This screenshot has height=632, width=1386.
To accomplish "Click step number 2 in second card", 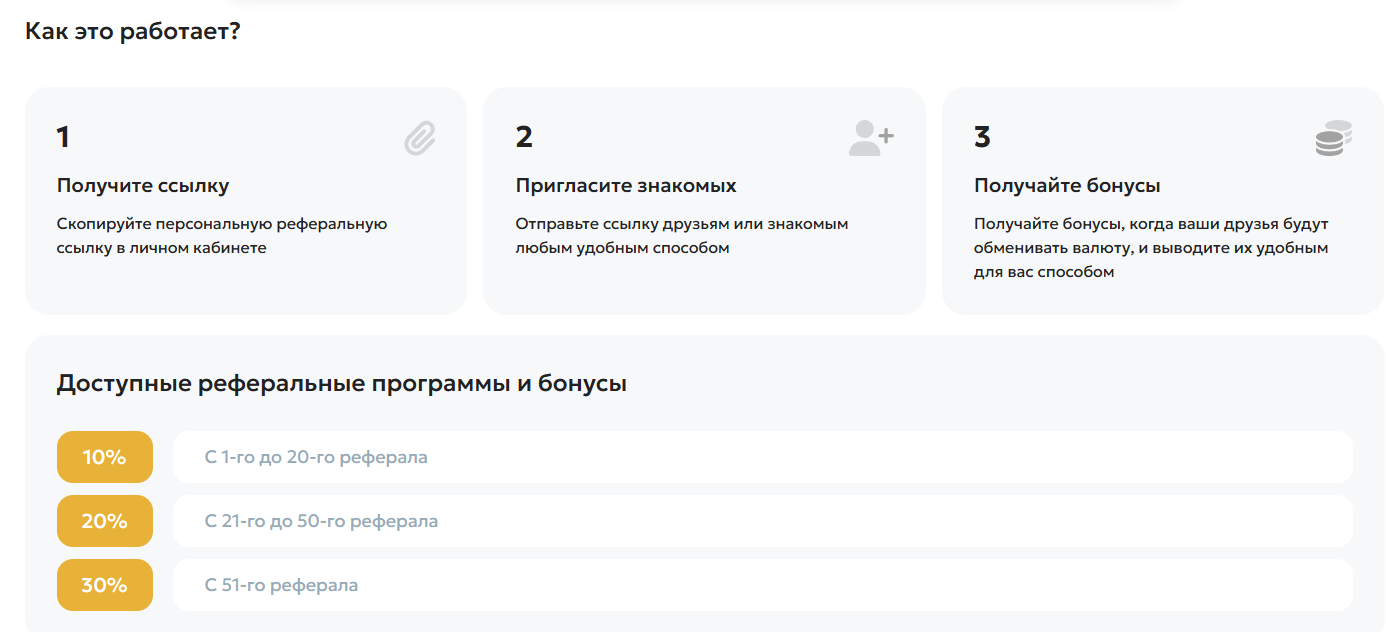I will [524, 137].
